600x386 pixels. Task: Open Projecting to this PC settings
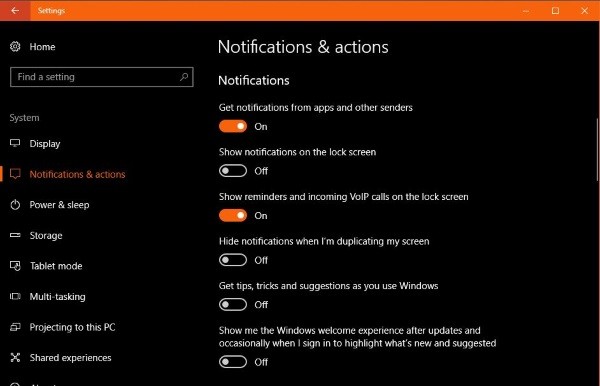coord(72,327)
